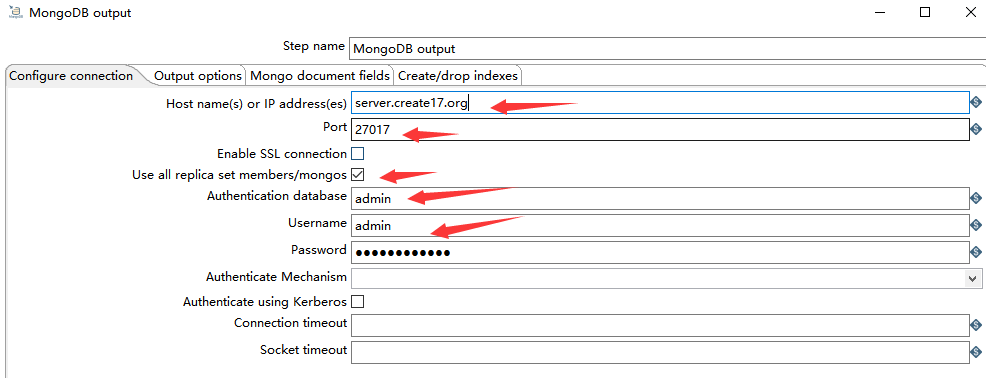This screenshot has height=378, width=986.
Task: Enable SSL connection checkbox
Action: [x=357, y=153]
